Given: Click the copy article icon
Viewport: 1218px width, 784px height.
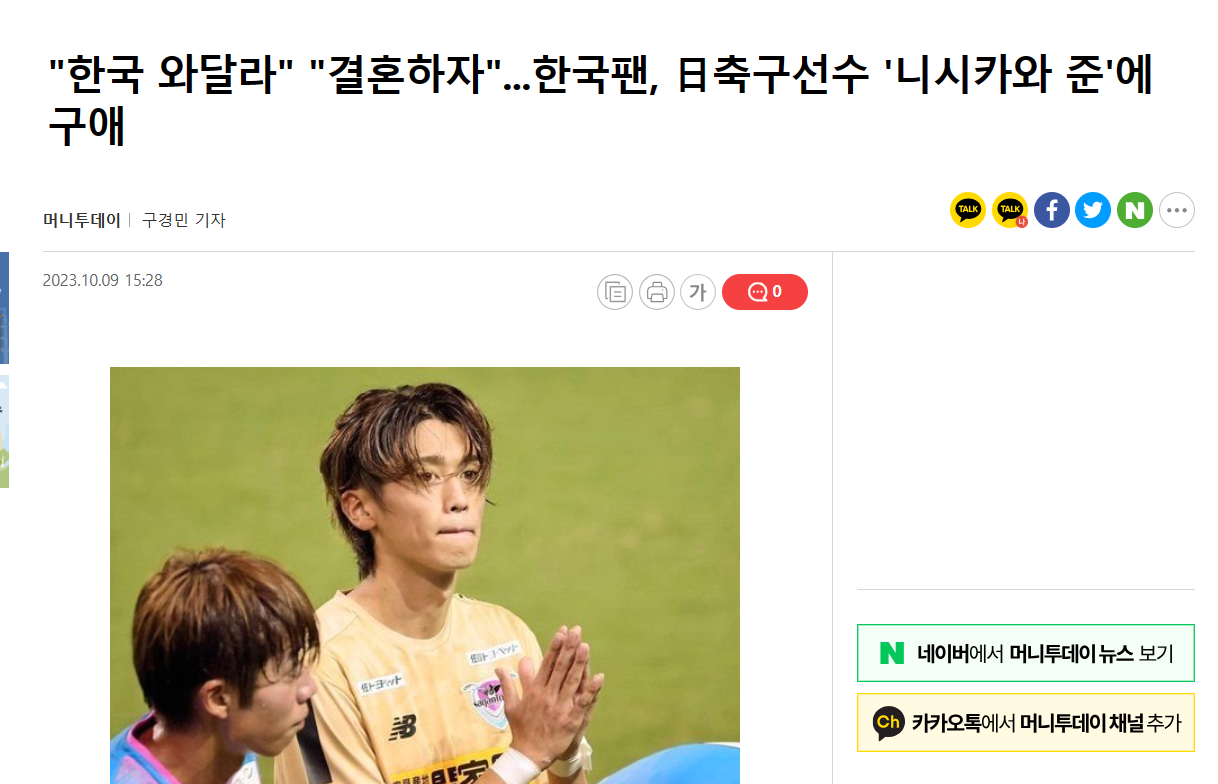Looking at the screenshot, I should coord(615,292).
